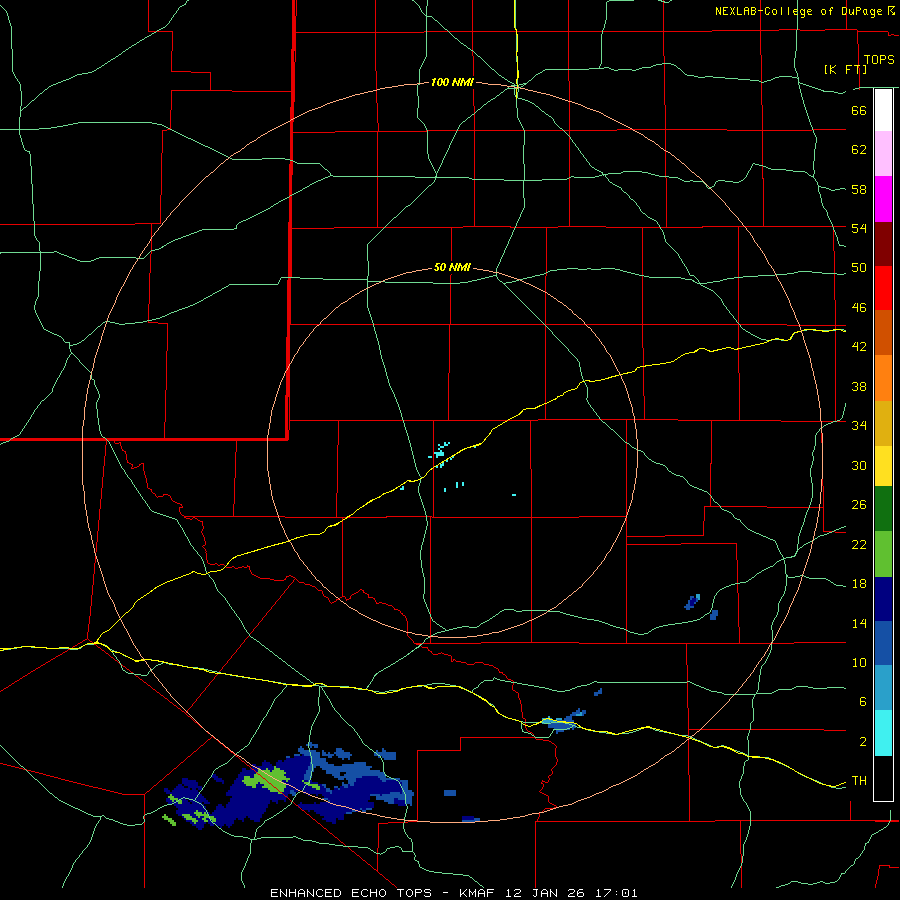Select the dark red 50-54 kft swatch
This screenshot has height=900, width=900.
883,244
